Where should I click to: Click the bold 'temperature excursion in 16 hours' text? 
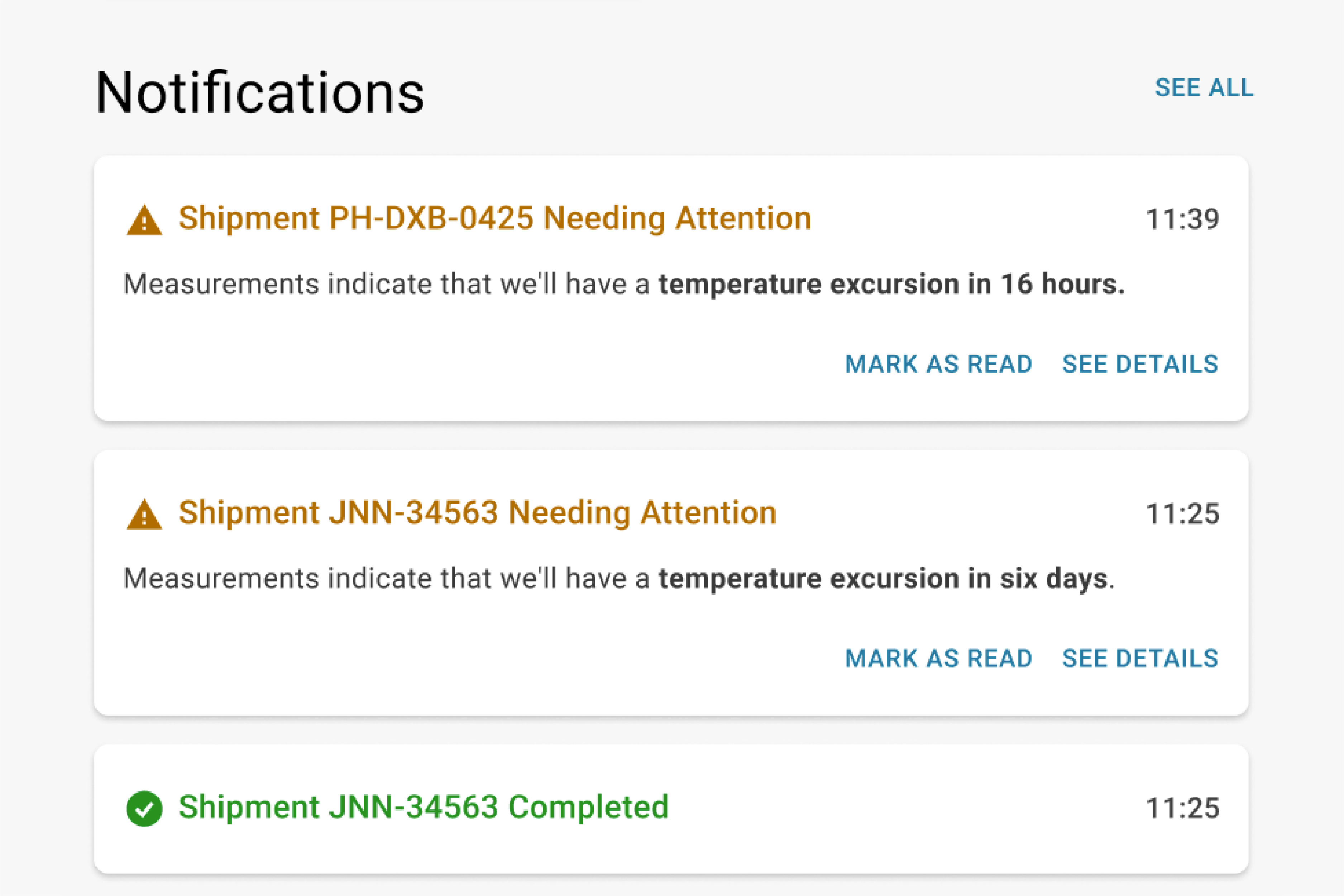tap(891, 284)
